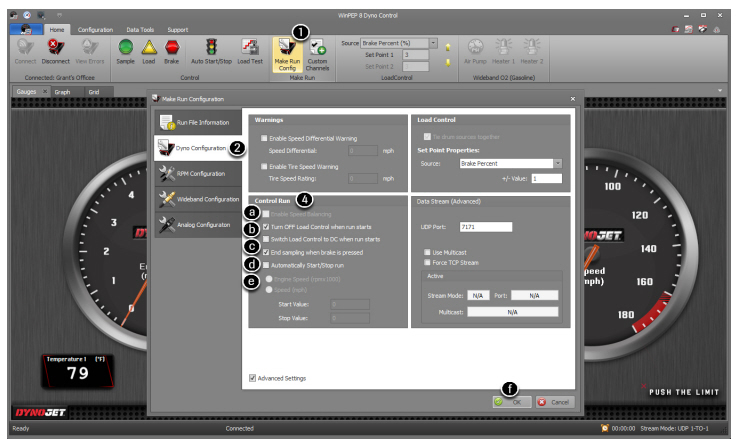The image size is (738, 448).
Task: Click the Cancel button in the dialog
Action: 555,401
